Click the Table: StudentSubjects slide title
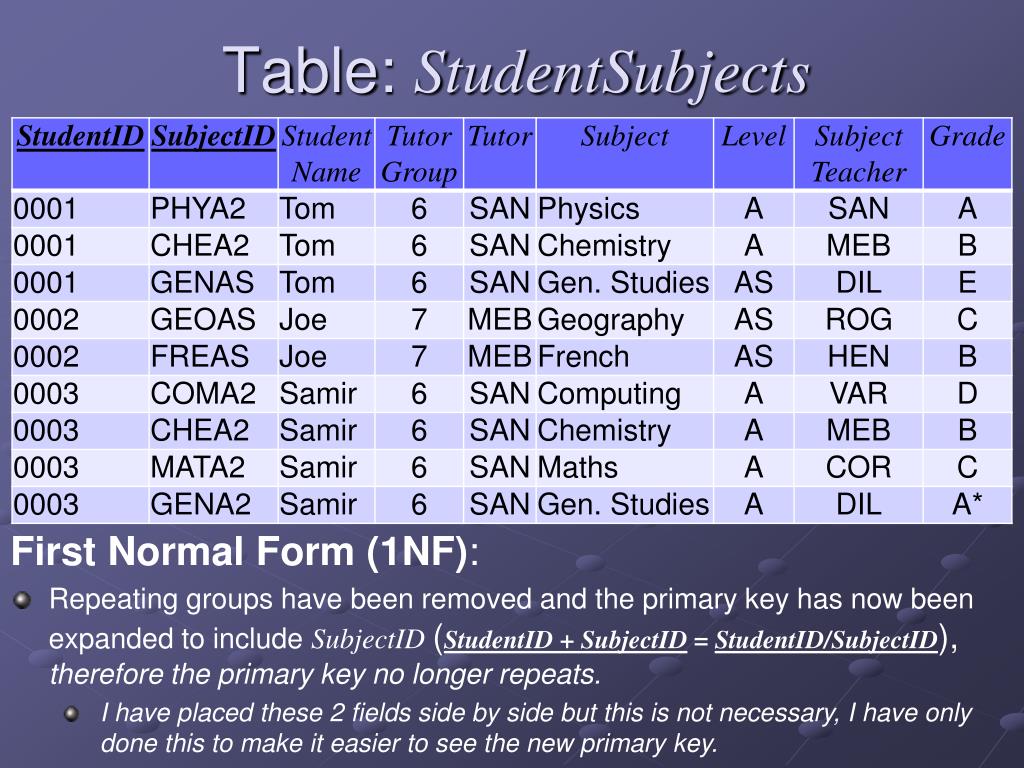 (516, 72)
